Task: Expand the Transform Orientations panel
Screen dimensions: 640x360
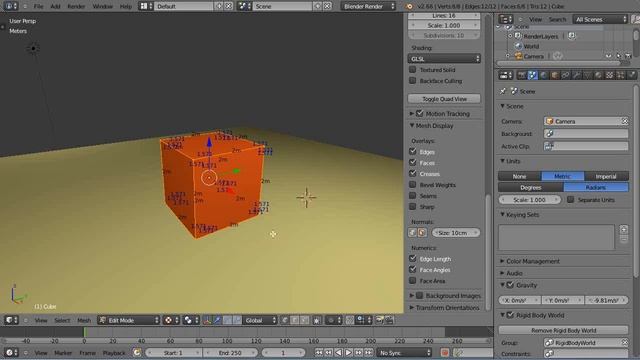Action: 412,307
